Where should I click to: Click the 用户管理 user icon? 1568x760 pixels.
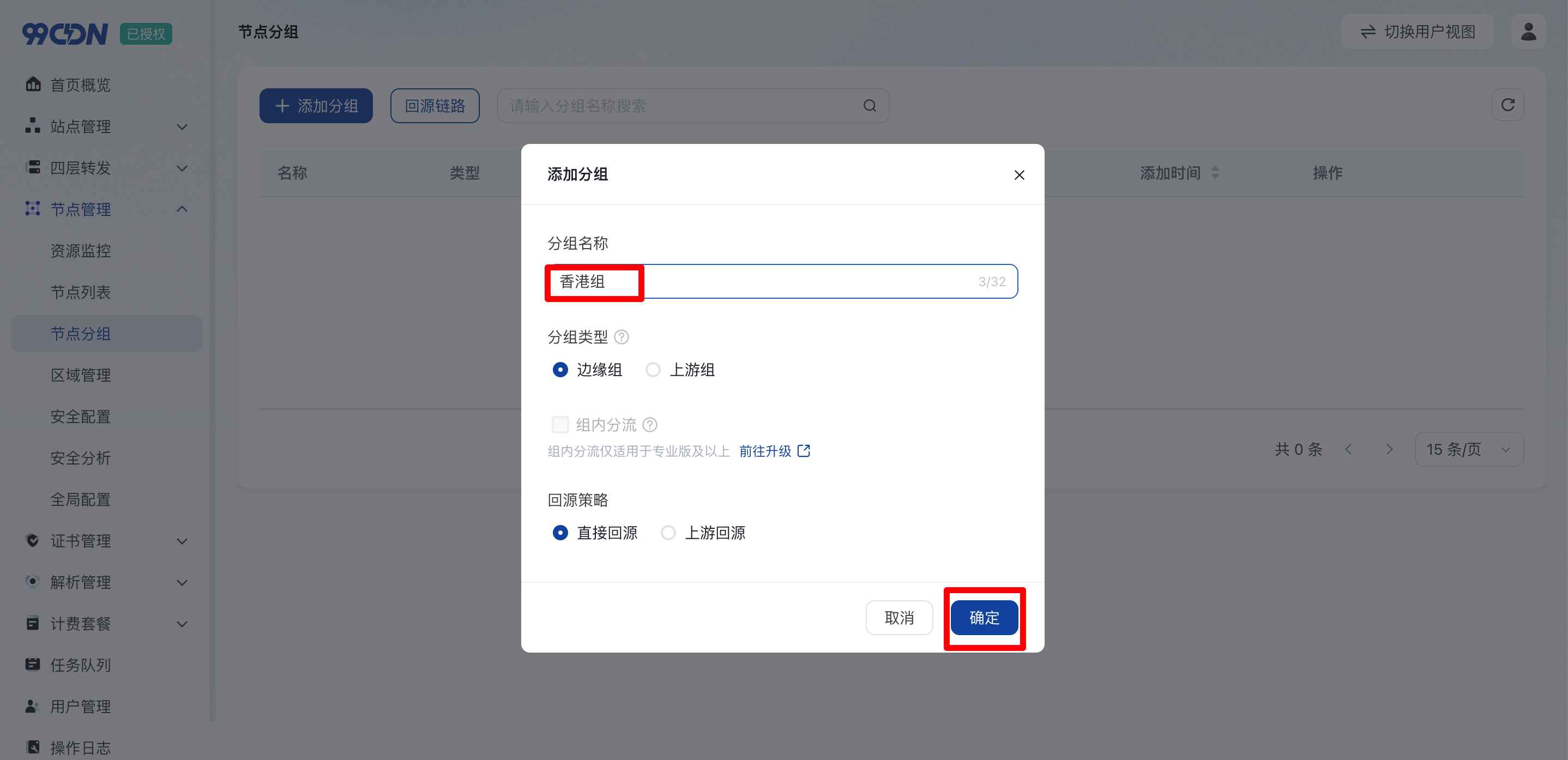tap(33, 706)
